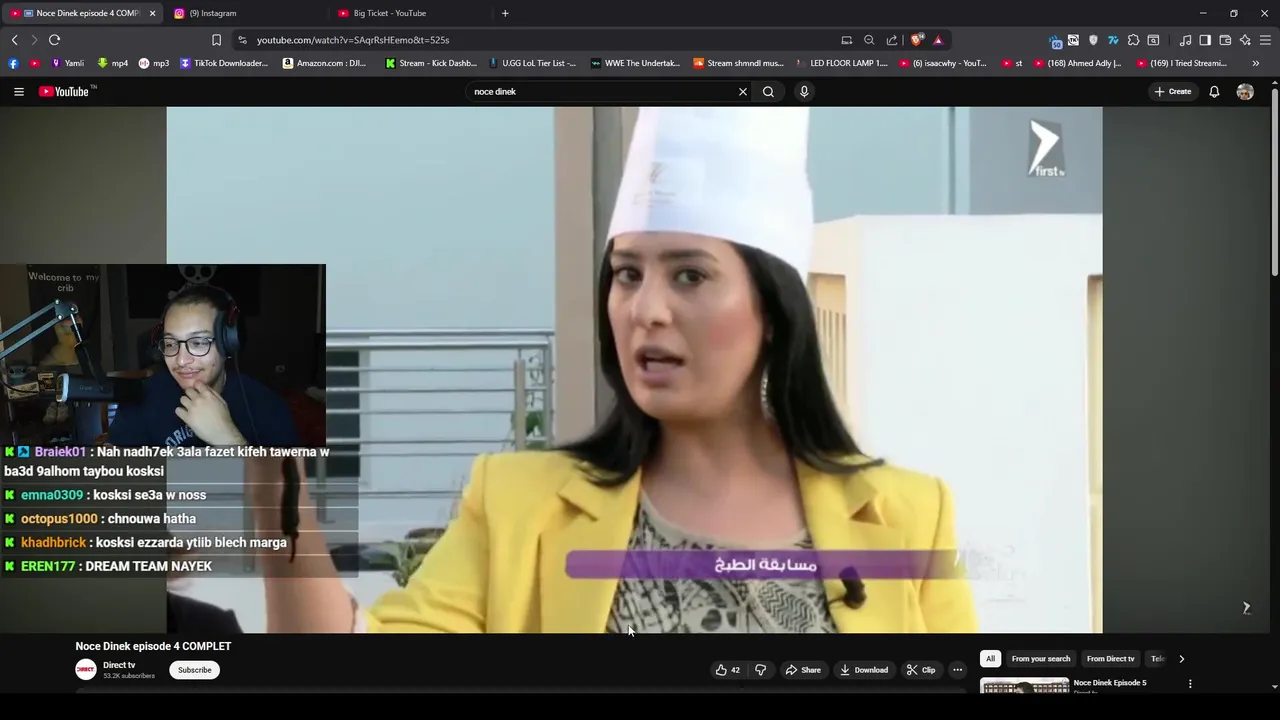Open the YouTube account avatar menu

click(1245, 91)
